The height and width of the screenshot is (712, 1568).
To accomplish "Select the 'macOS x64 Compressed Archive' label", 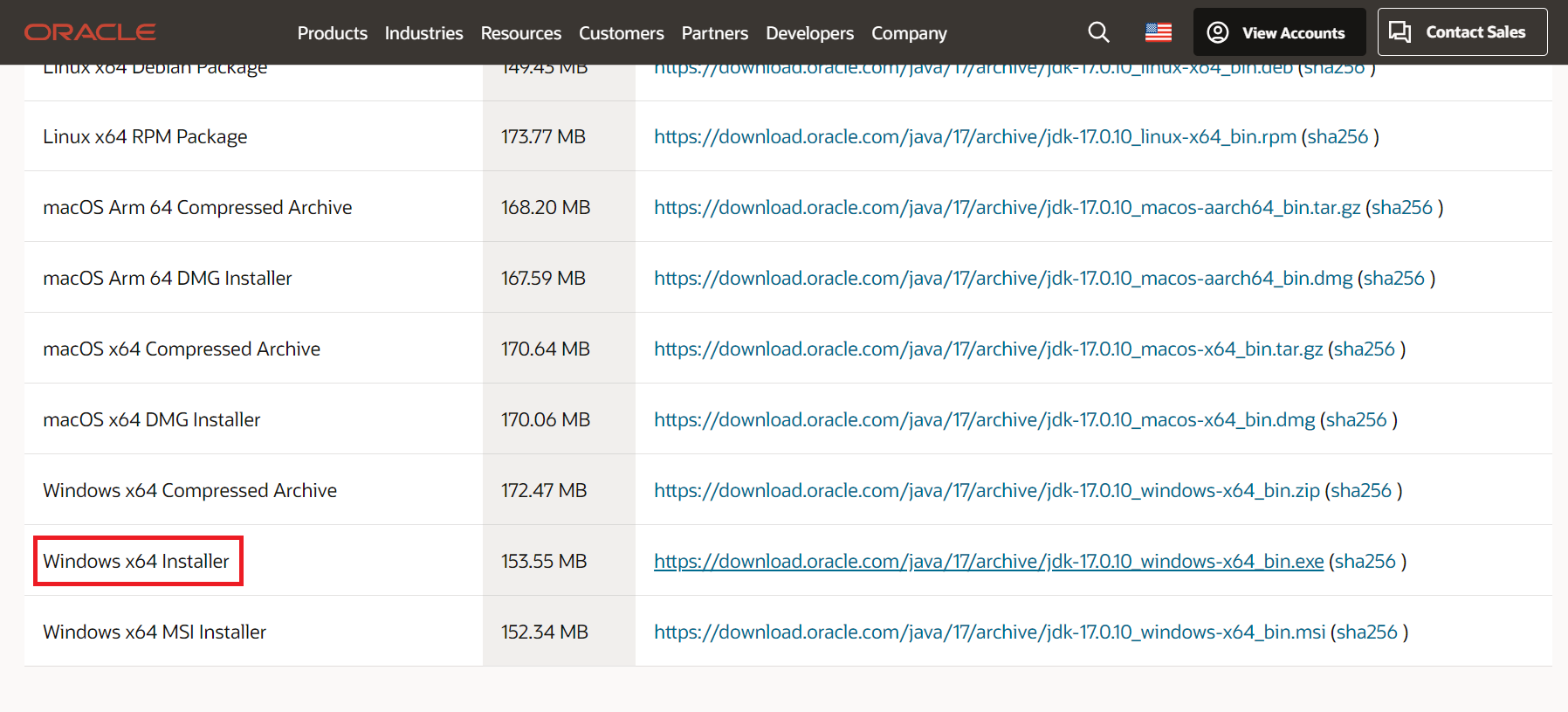I will [x=182, y=349].
